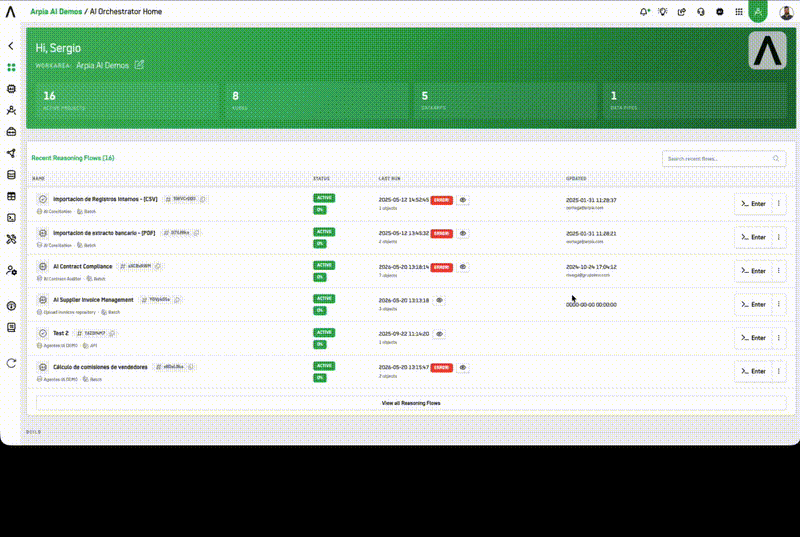Click the share export icon in top bar
Viewport: 800px width, 537px height.
(x=682, y=12)
